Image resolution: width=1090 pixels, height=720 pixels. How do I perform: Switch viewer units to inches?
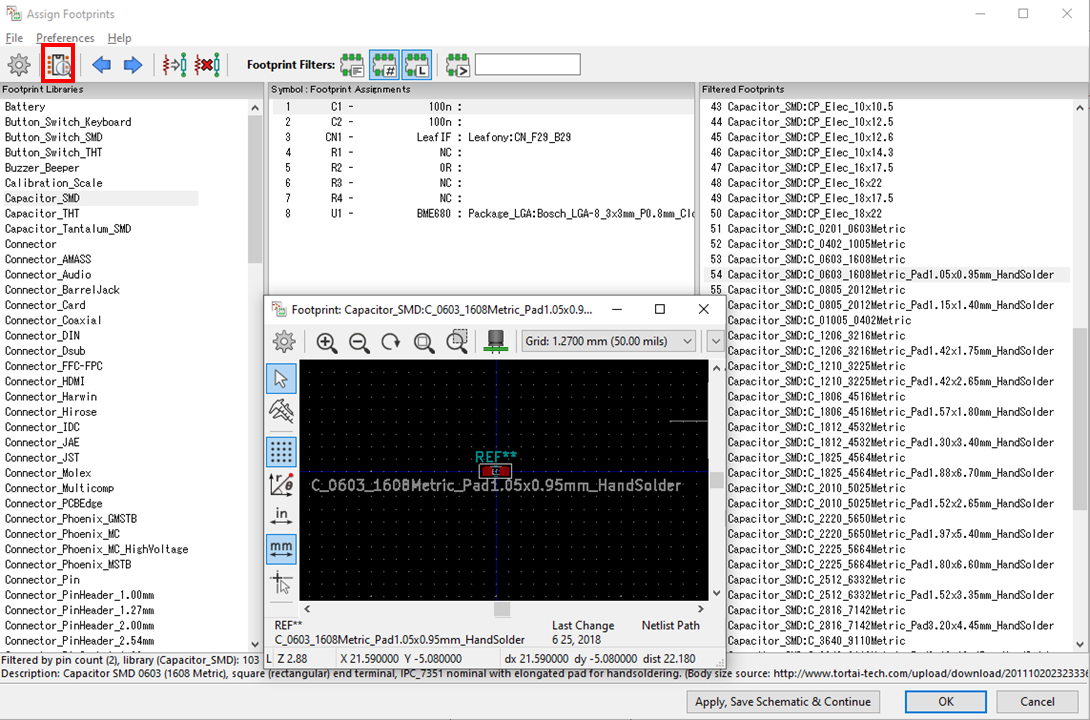[281, 516]
